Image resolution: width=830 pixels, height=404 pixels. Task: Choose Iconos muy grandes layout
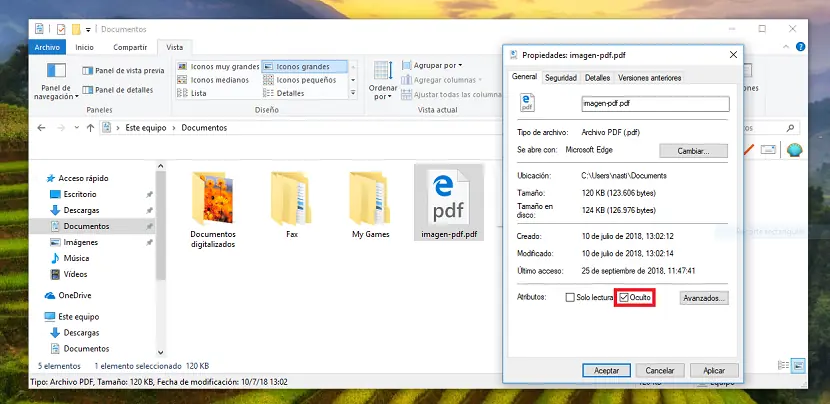218,67
